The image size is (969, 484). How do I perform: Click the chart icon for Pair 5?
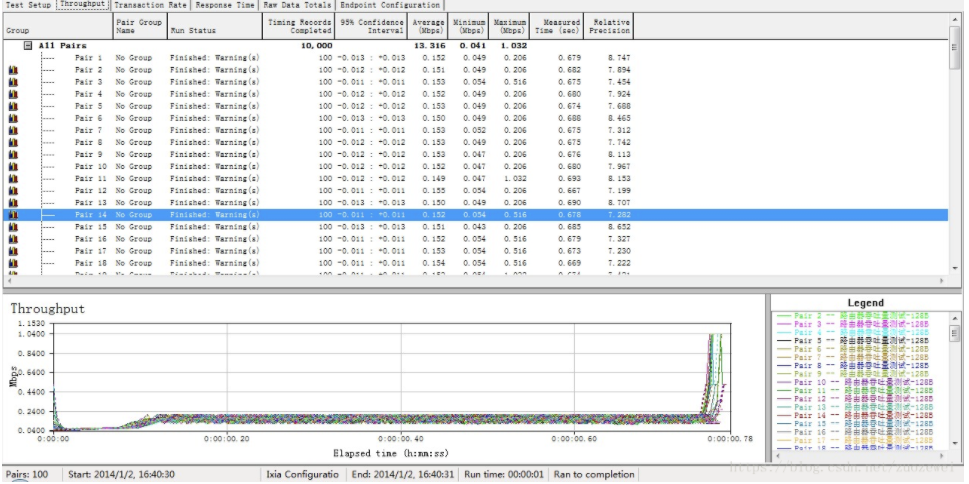14,106
